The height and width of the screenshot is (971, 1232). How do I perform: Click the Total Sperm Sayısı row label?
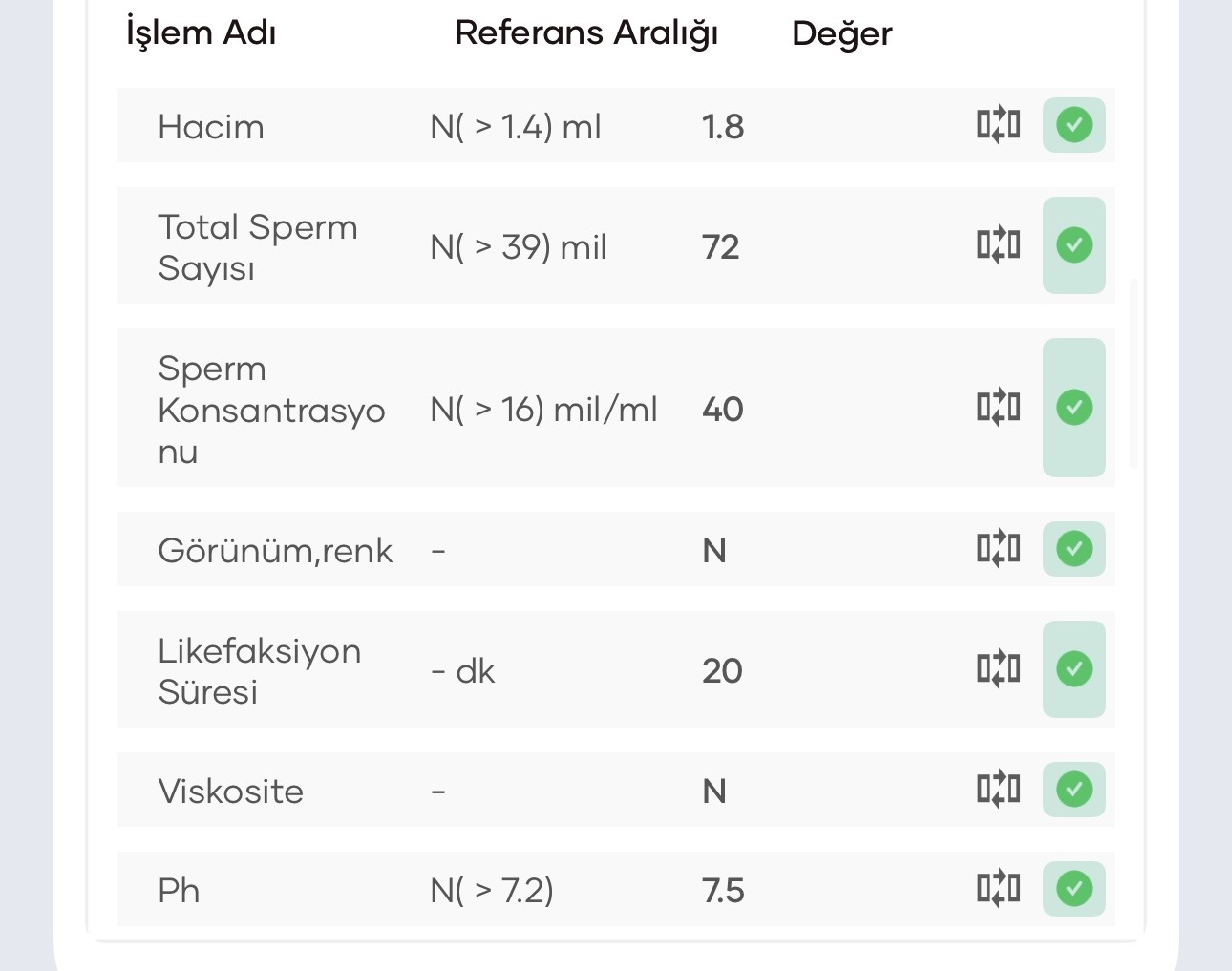pyautogui.click(x=258, y=247)
